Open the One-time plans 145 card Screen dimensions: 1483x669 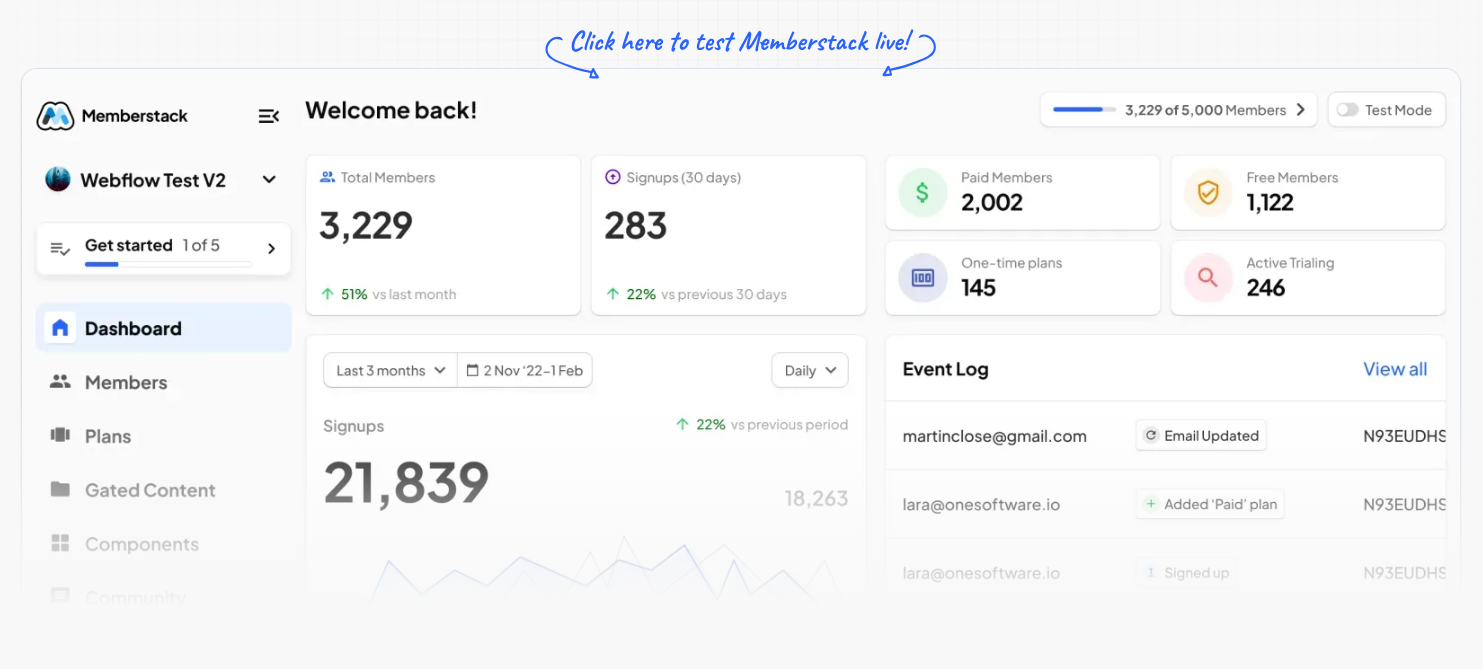[x=1023, y=277]
